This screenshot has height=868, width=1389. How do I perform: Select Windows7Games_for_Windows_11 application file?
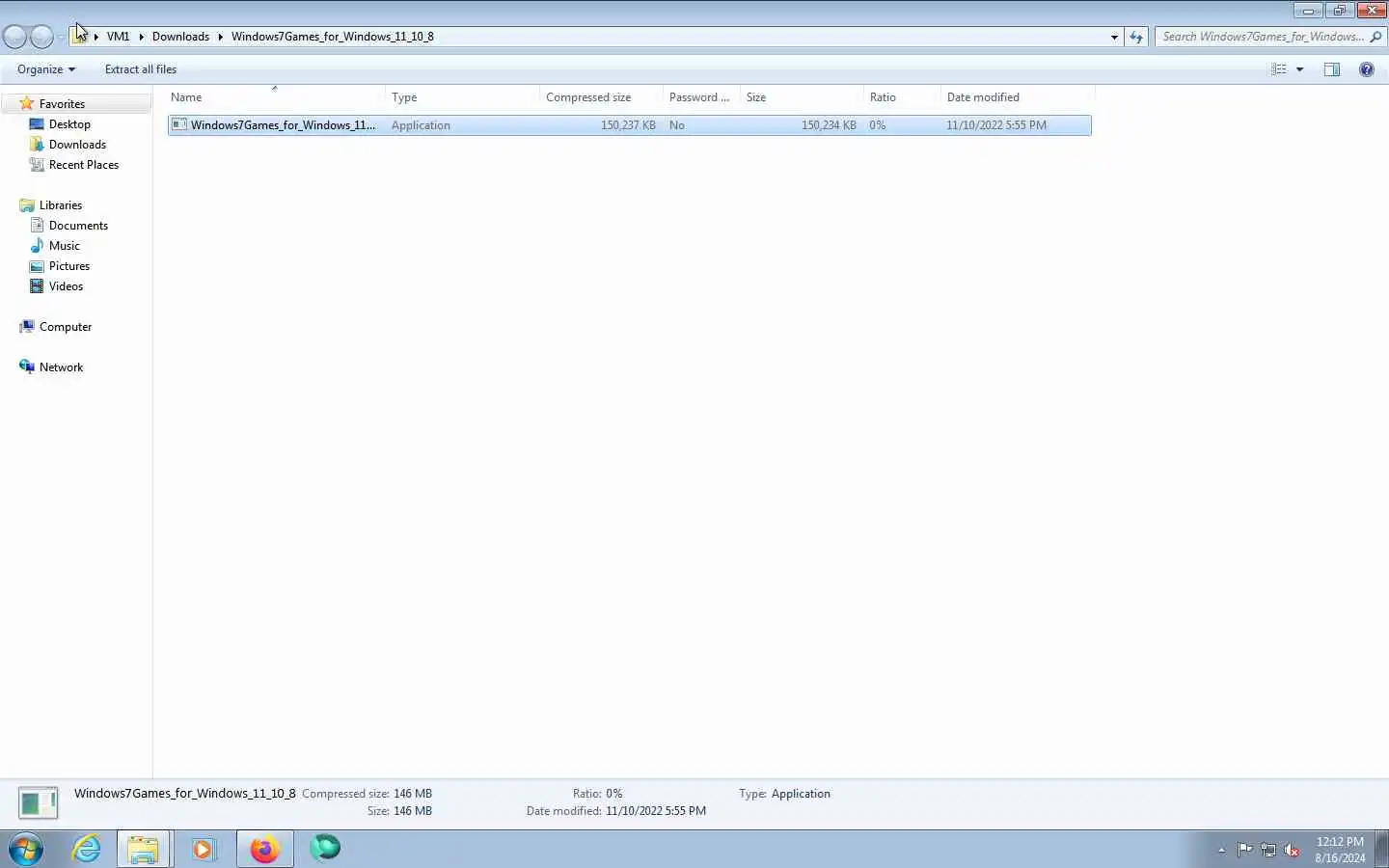click(630, 125)
